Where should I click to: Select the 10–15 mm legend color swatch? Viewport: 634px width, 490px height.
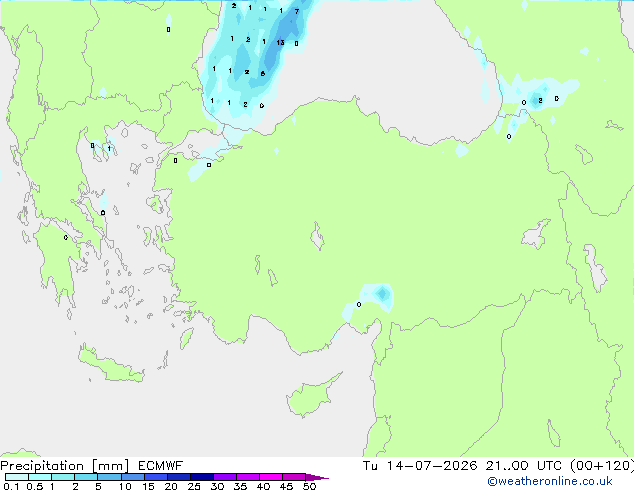click(133, 477)
